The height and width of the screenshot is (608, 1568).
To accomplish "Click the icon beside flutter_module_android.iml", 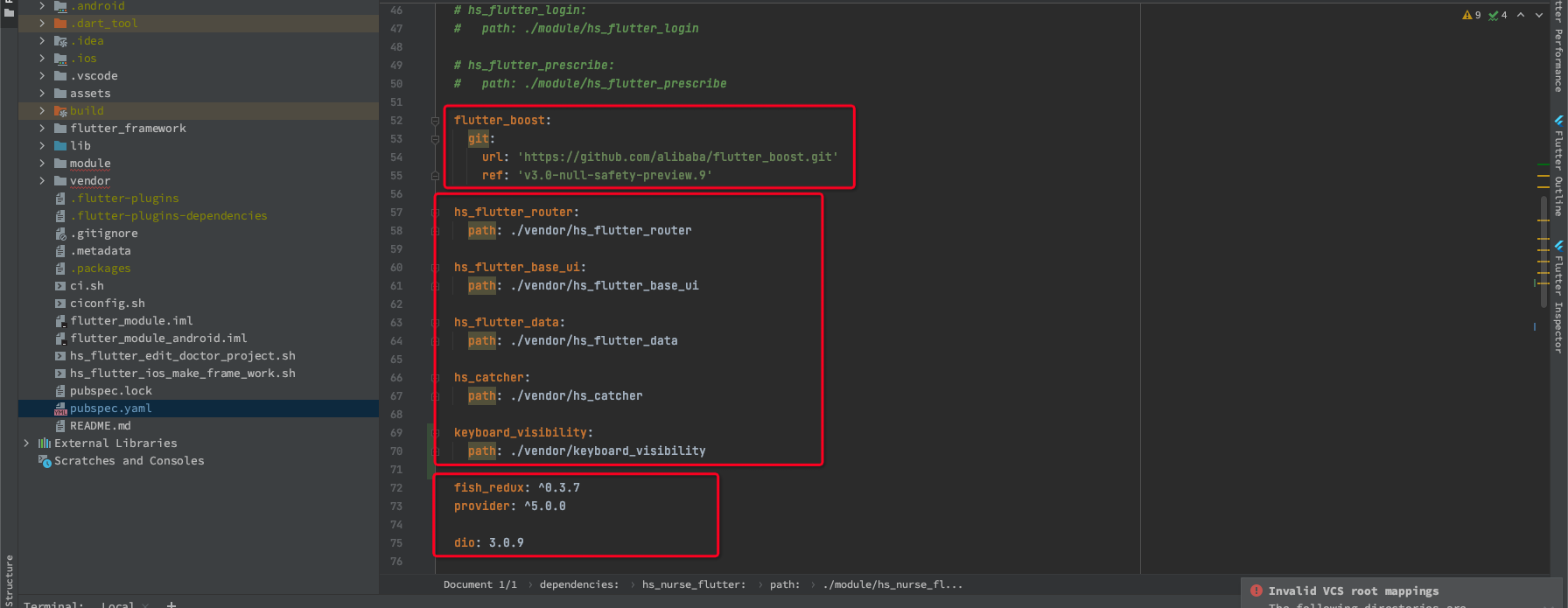I will (60, 339).
